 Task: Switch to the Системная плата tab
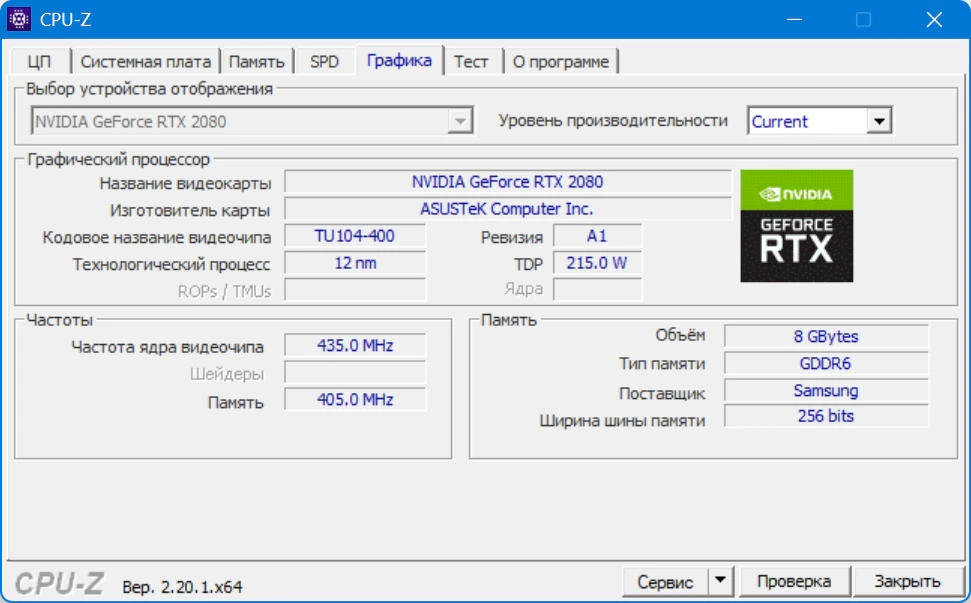146,62
